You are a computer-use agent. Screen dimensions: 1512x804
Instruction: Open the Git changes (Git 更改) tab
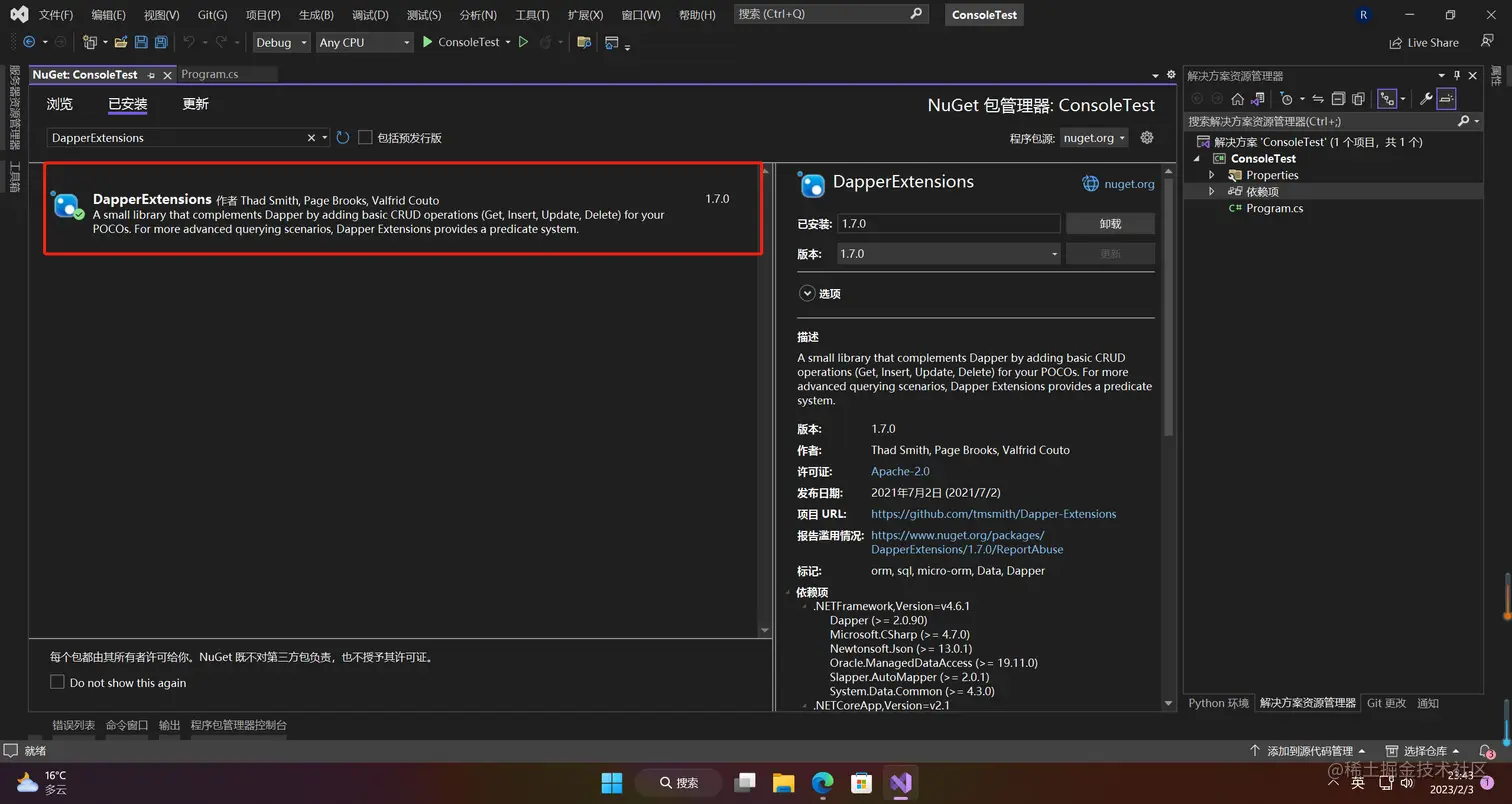[1386, 703]
